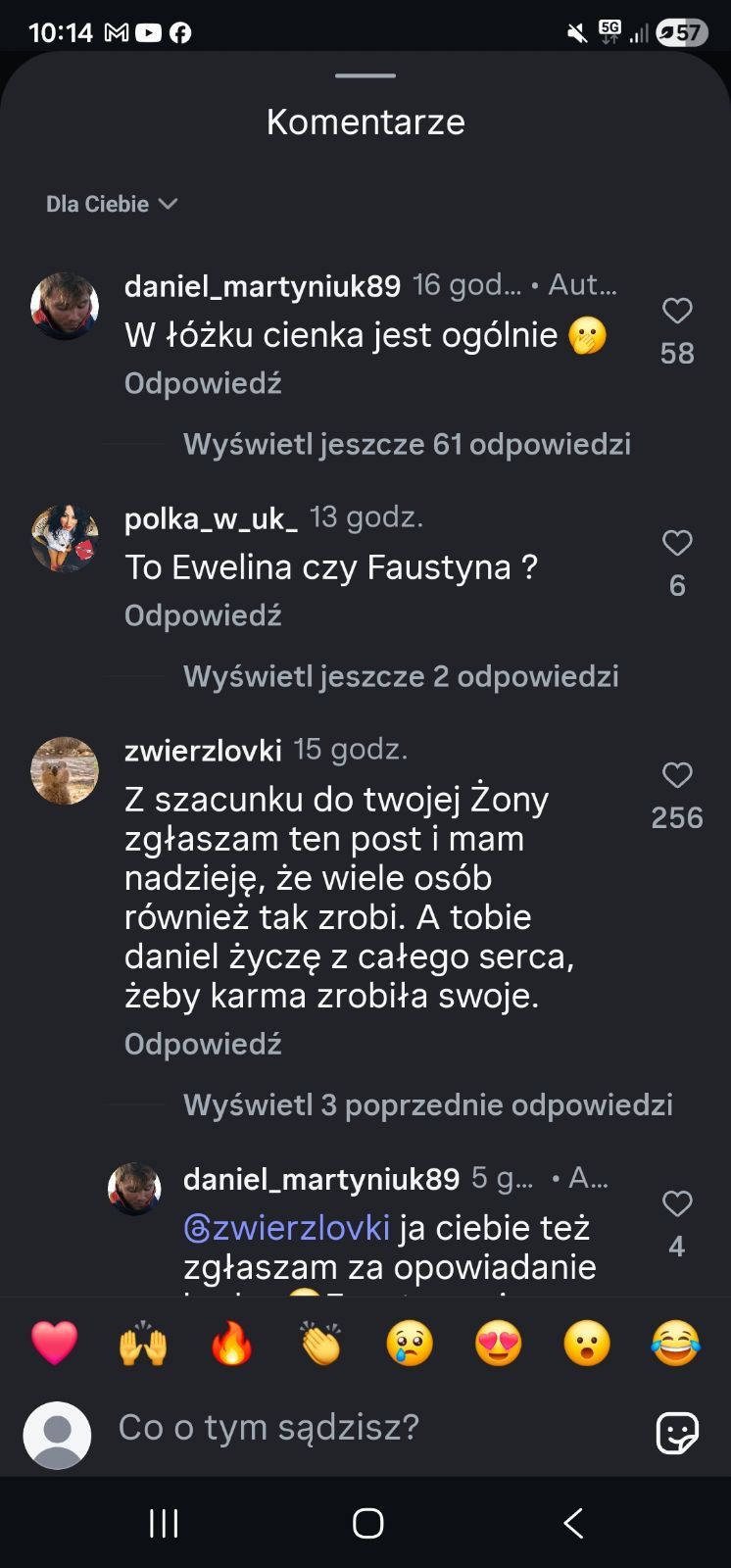Like polka_w_uk_'s comment heart icon
This screenshot has width=731, height=1568.
coord(676,545)
